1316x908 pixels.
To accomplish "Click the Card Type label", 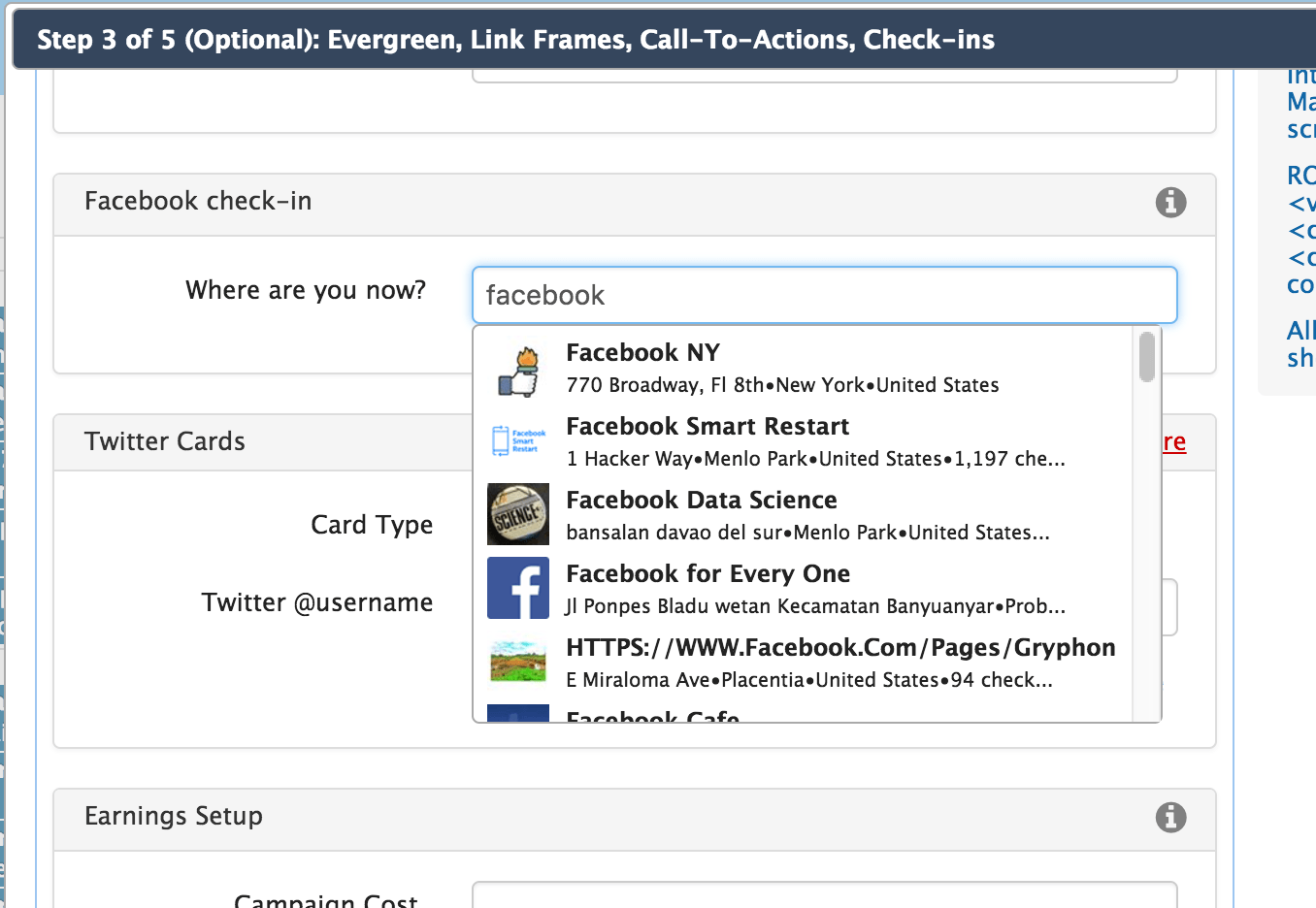I will pos(372,525).
